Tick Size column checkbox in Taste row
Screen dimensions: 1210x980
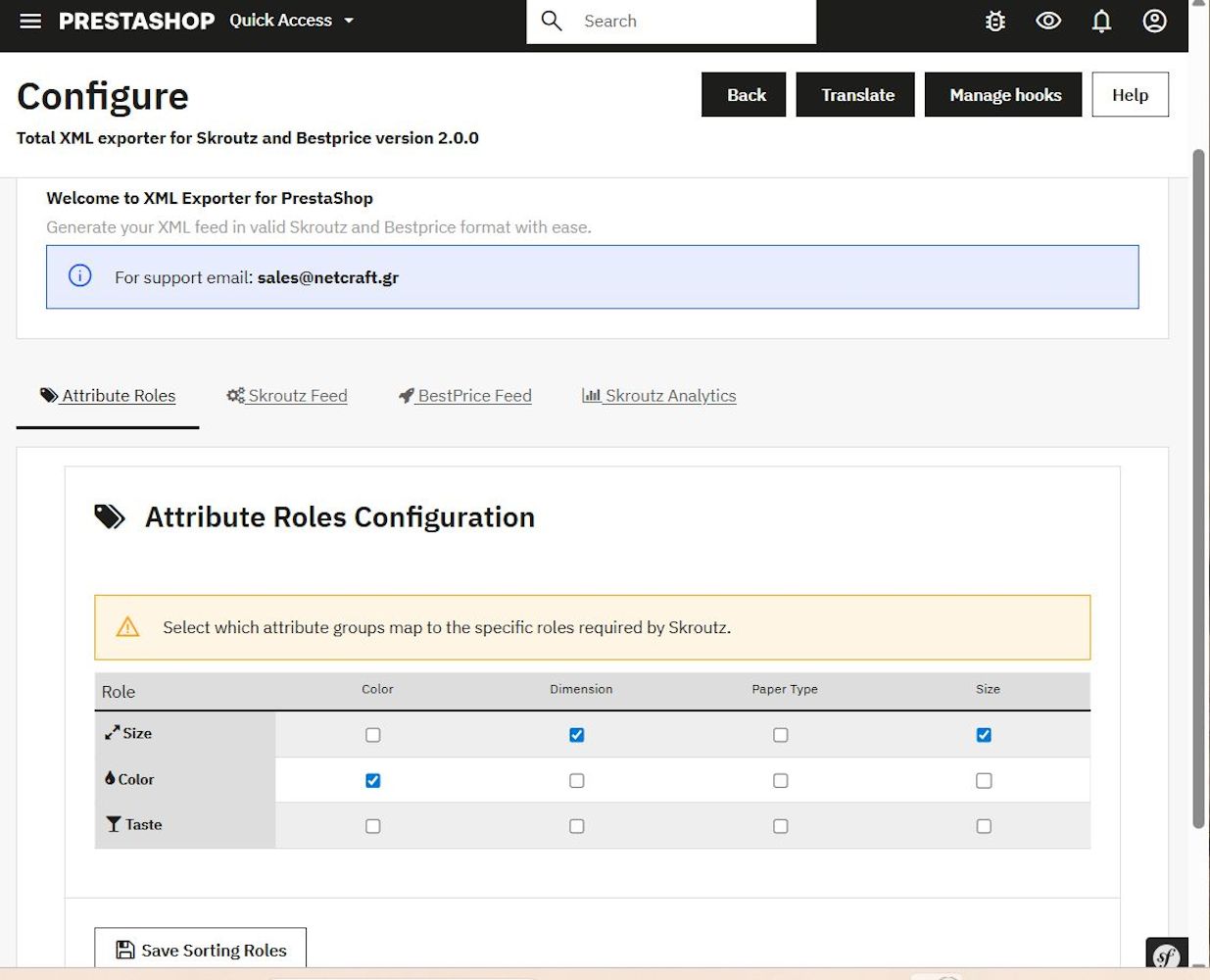(984, 826)
